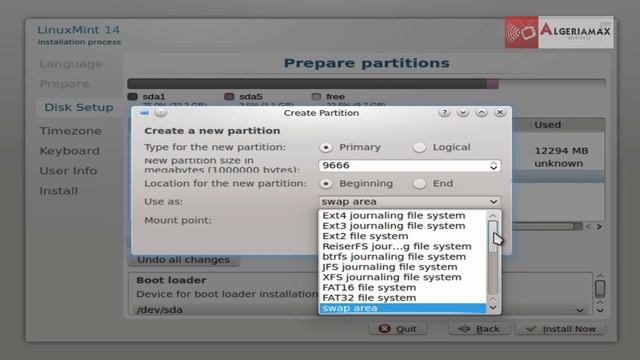Open the Timezone step in sidebar

coord(70,131)
